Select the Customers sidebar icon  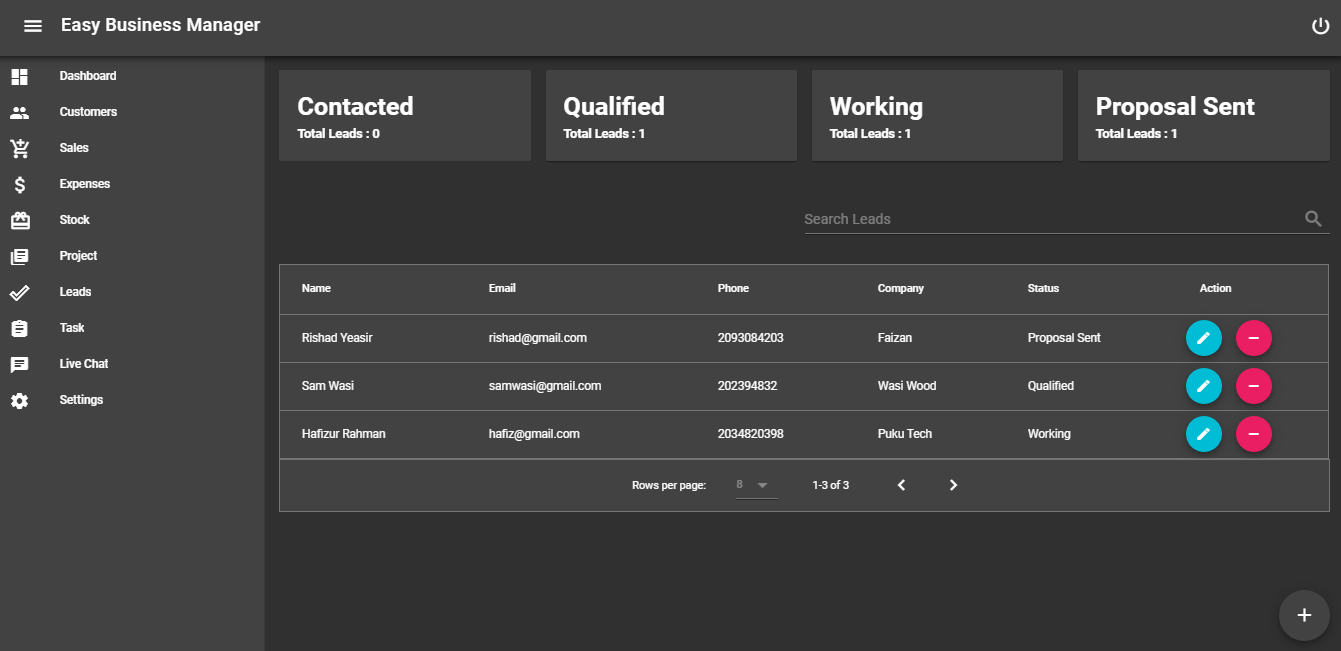tap(19, 111)
